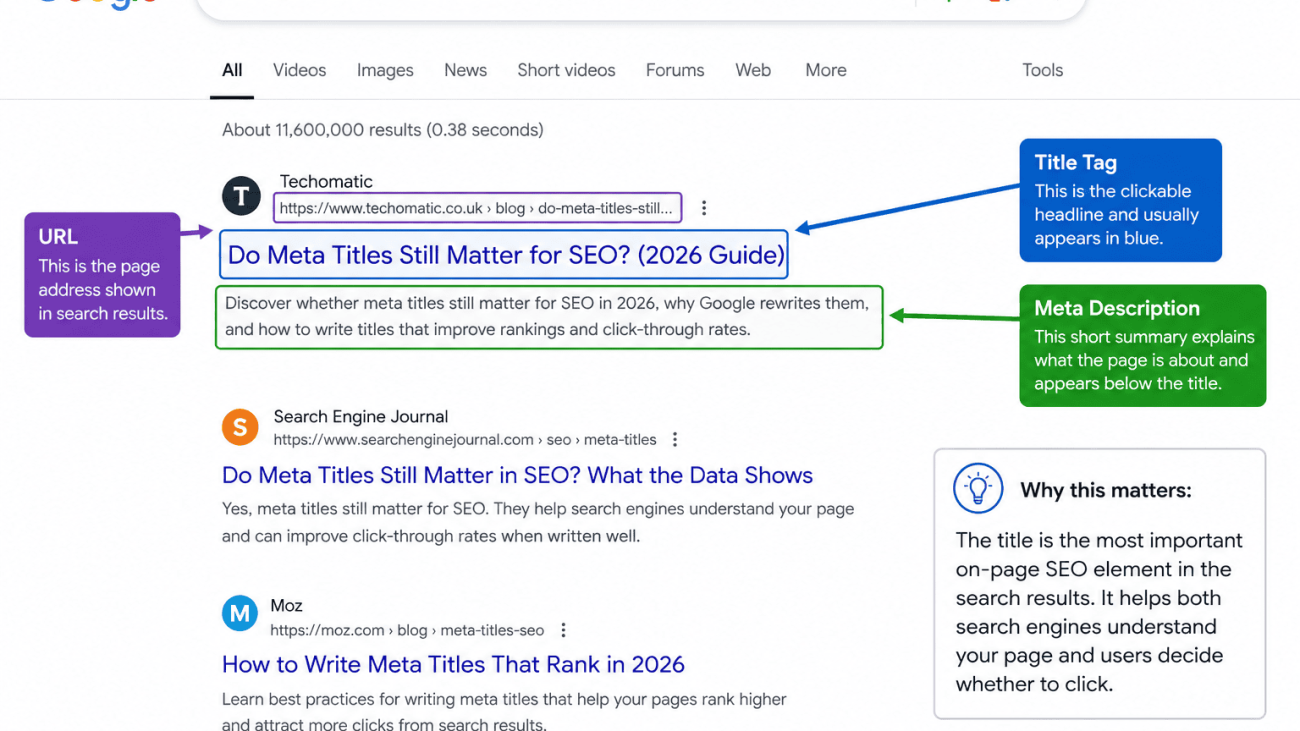Click the moz.com blog URL breadcrumb
The width and height of the screenshot is (1300, 731).
[x=407, y=630]
